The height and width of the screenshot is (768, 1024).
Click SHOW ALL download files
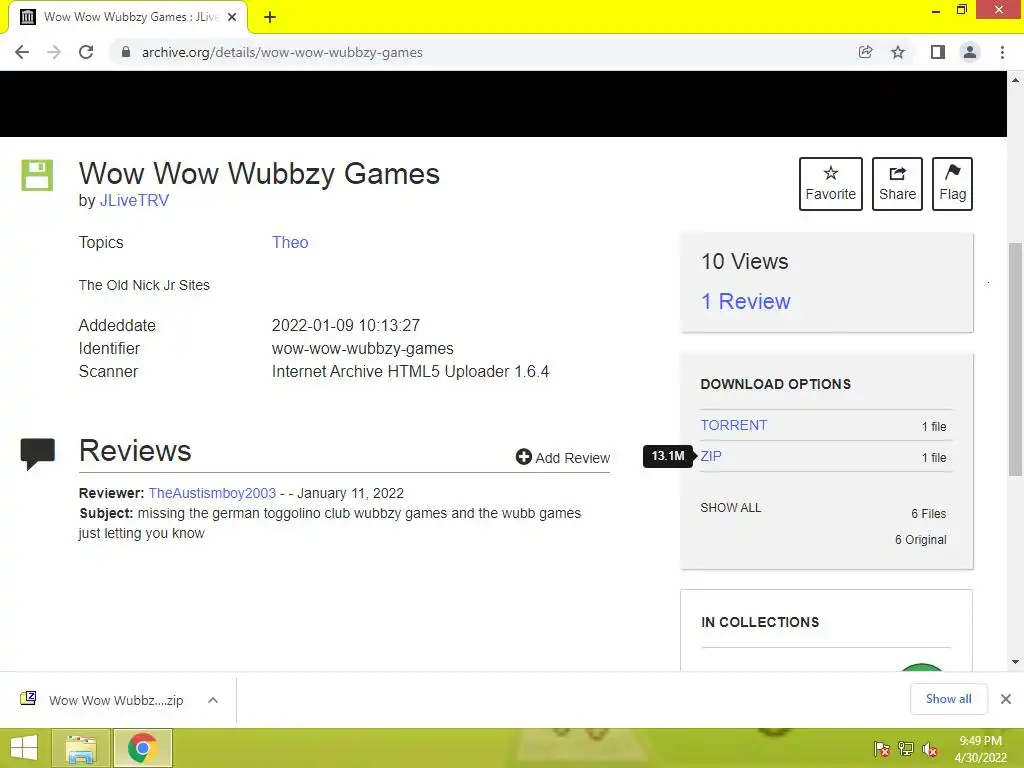point(730,507)
